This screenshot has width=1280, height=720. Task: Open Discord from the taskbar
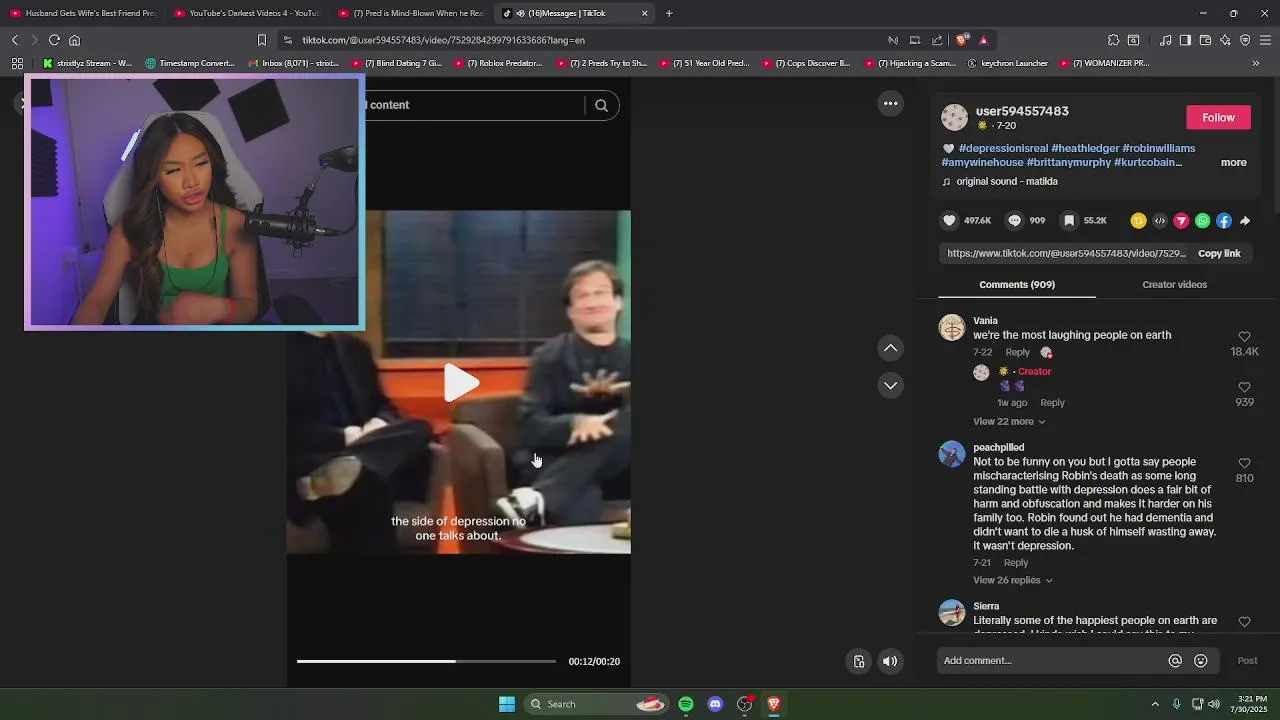tap(715, 704)
